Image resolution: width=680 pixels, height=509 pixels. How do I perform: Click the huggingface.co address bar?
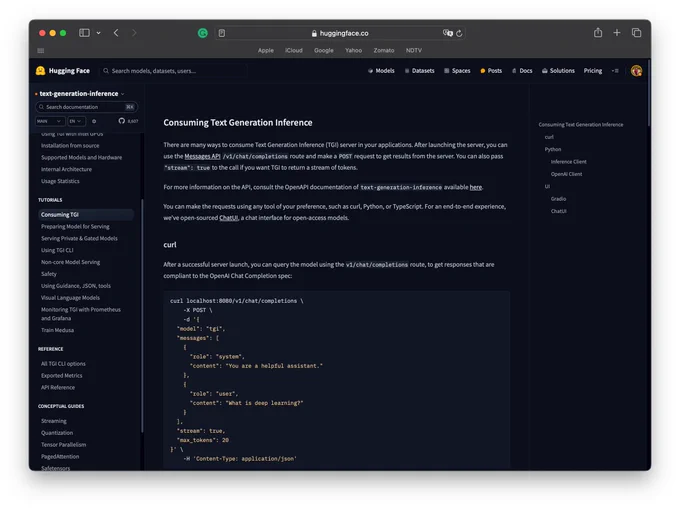[340, 33]
